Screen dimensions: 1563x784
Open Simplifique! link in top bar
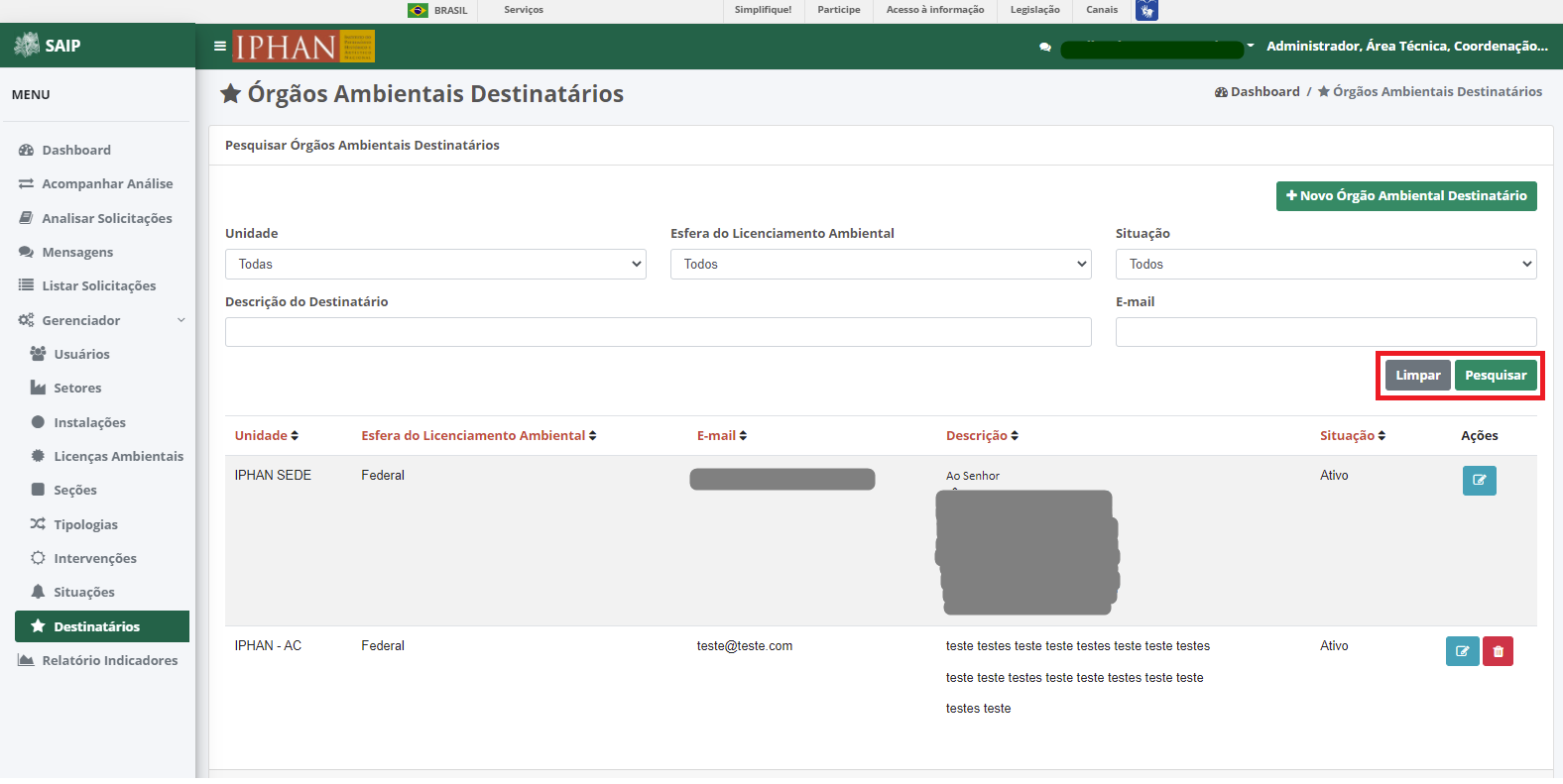[x=763, y=10]
